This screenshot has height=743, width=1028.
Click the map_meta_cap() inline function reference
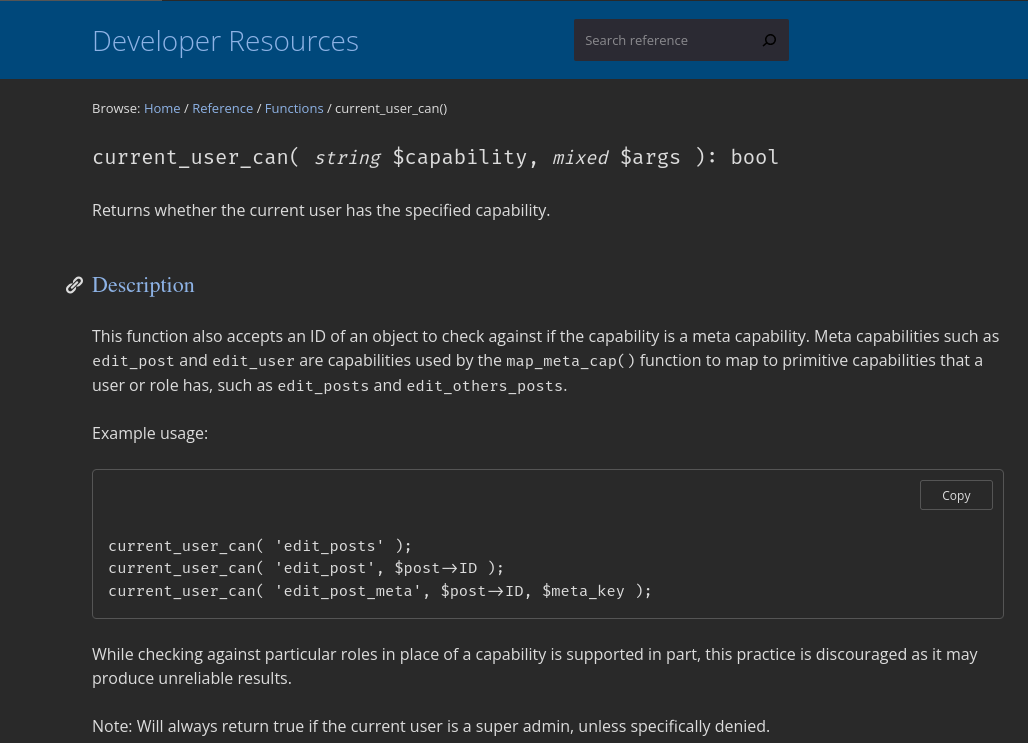coord(570,361)
